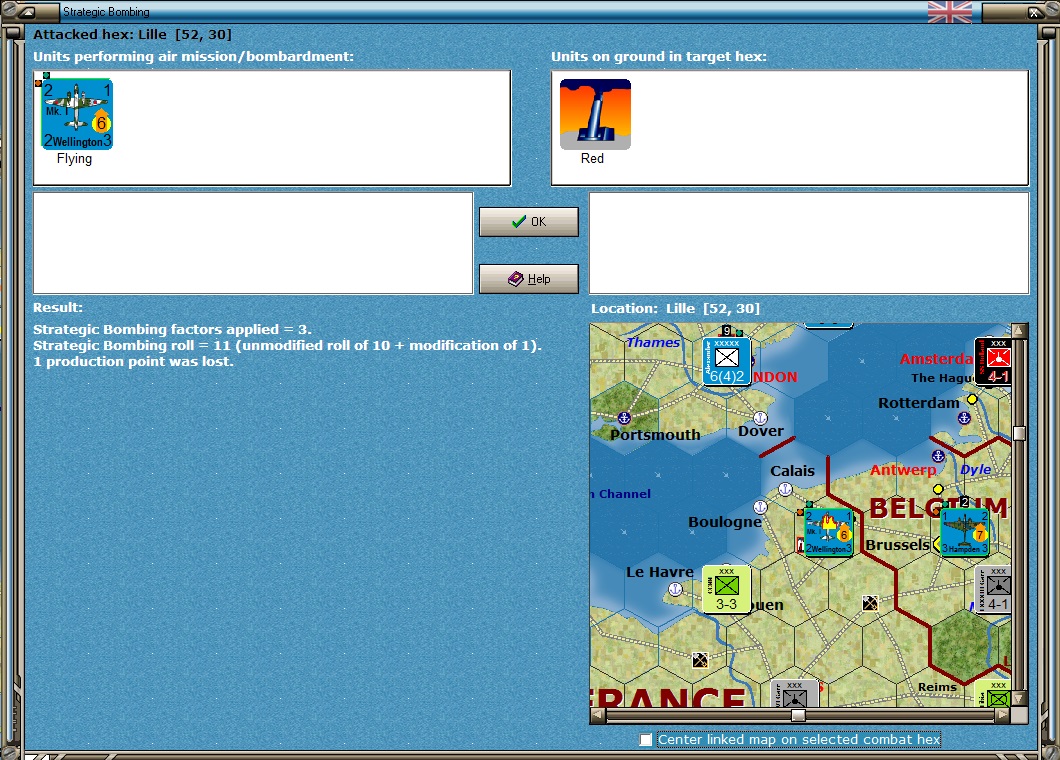Open the system menu icon in title bar
The image size is (1060, 760).
[x=27, y=11]
